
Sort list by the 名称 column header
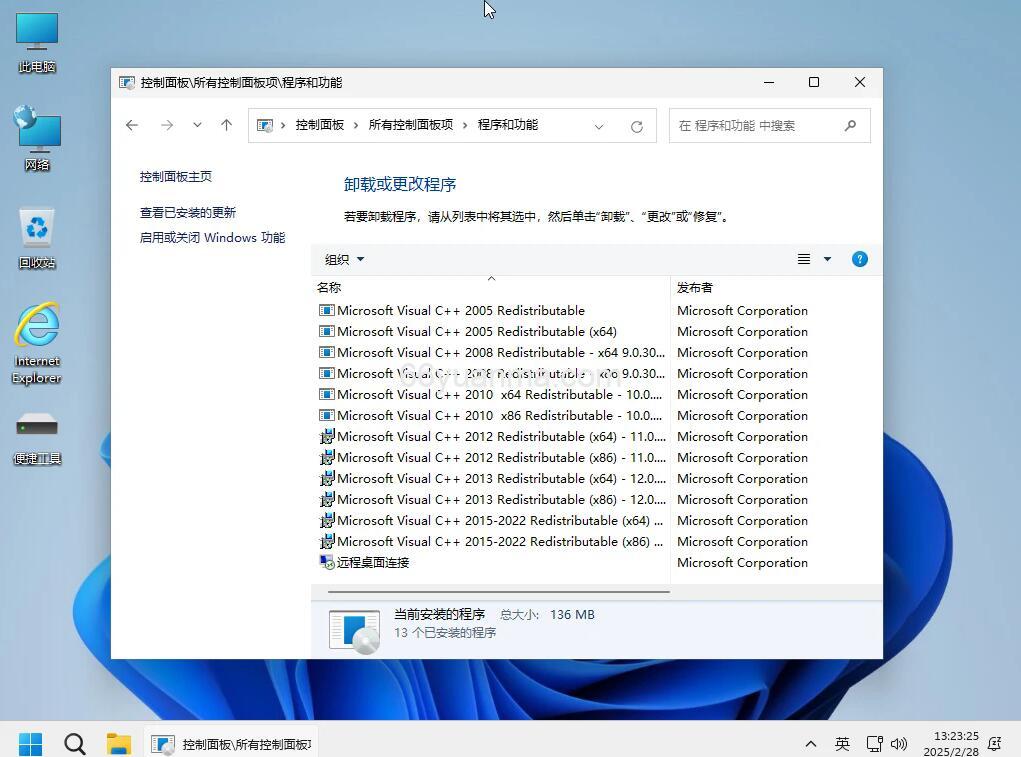[329, 287]
